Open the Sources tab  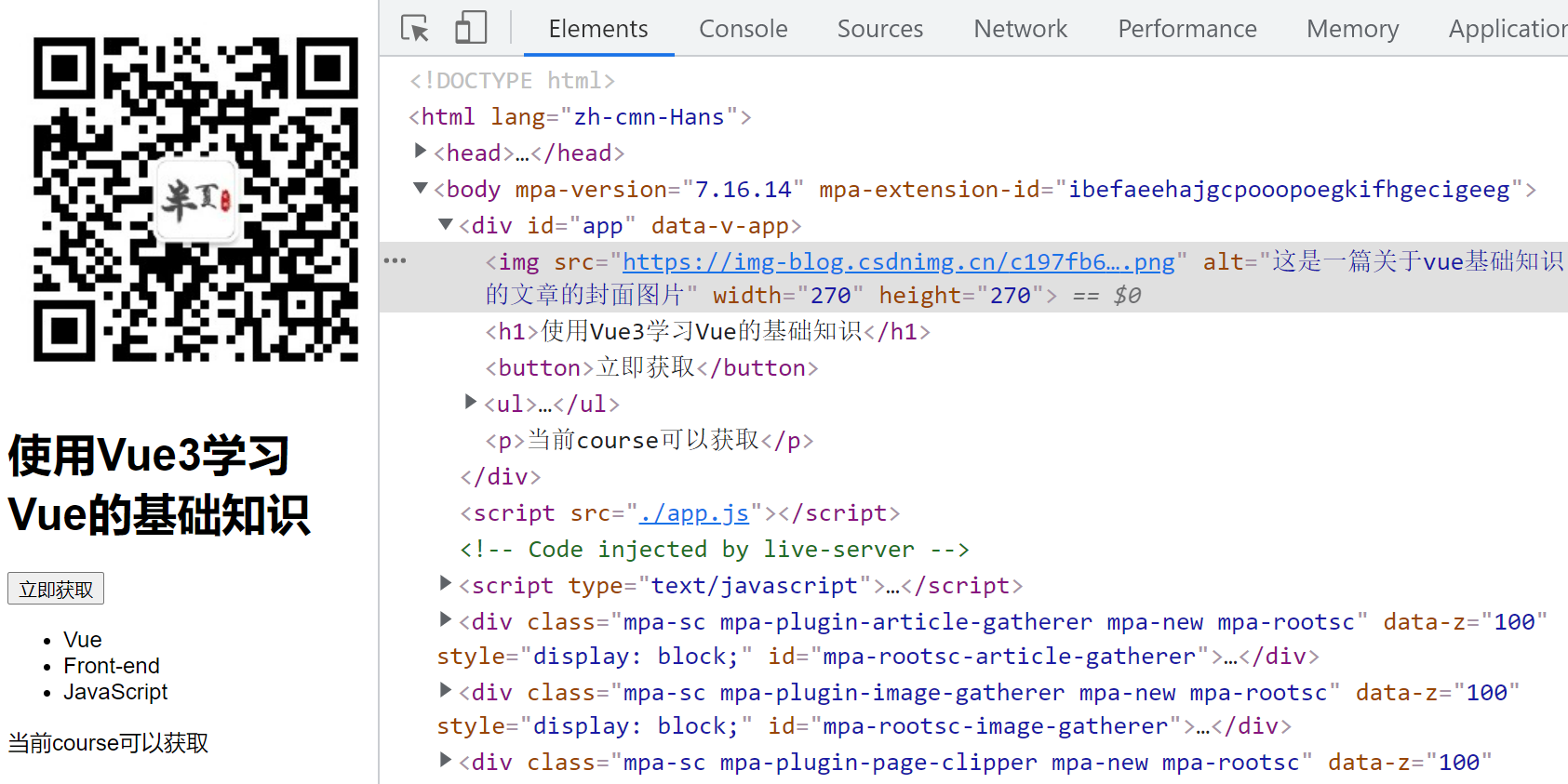click(x=879, y=29)
